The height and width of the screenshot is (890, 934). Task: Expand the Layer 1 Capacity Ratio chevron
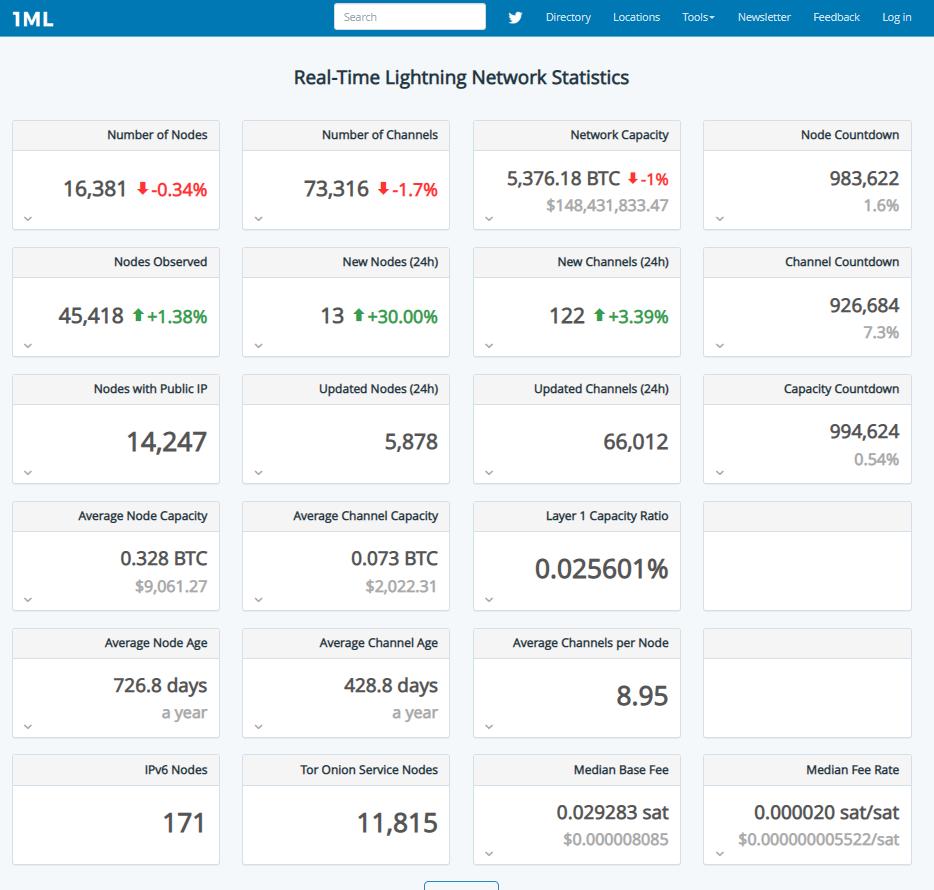point(489,600)
